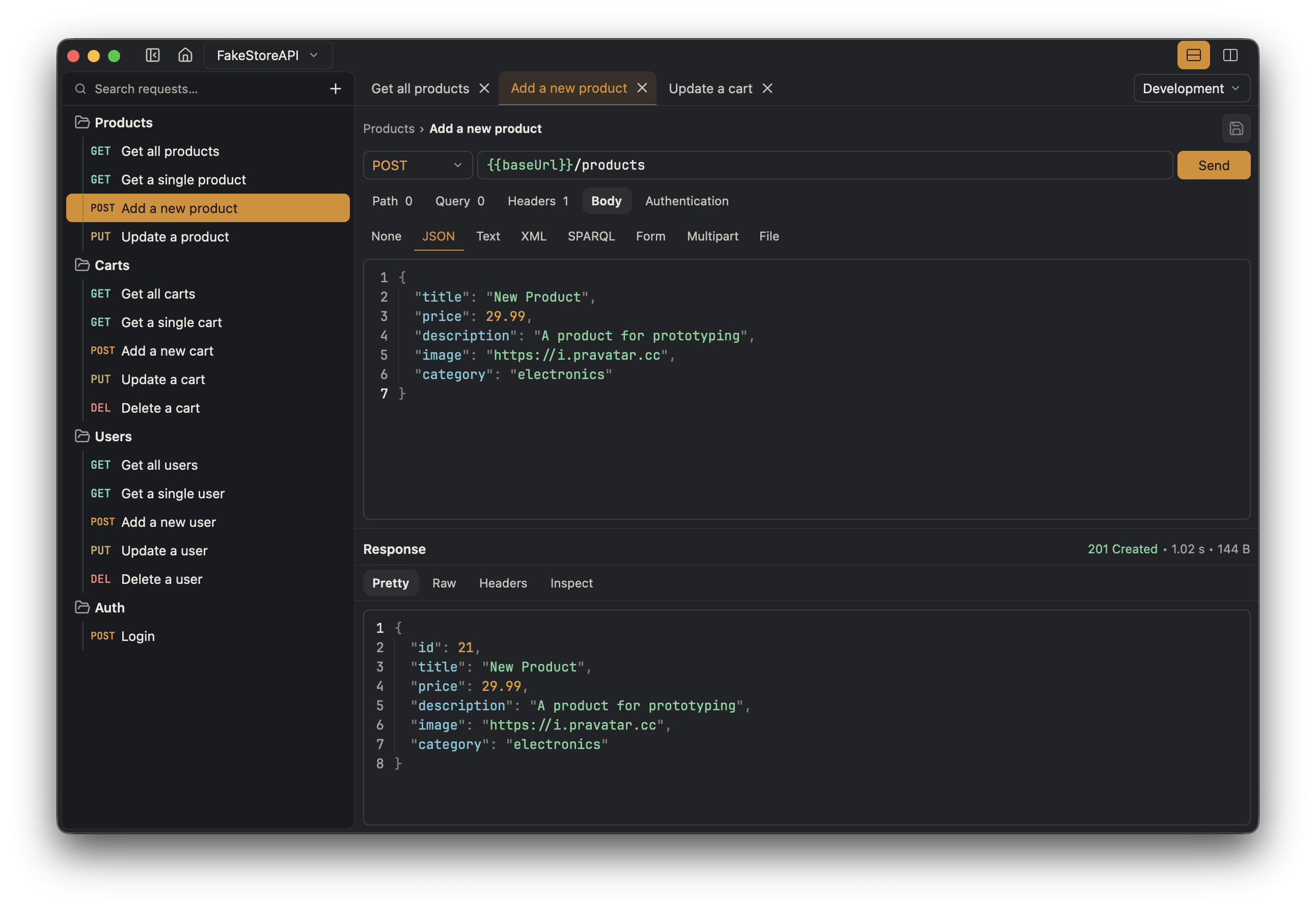Open the Delete a user request
The image size is (1316, 909).
208,579
